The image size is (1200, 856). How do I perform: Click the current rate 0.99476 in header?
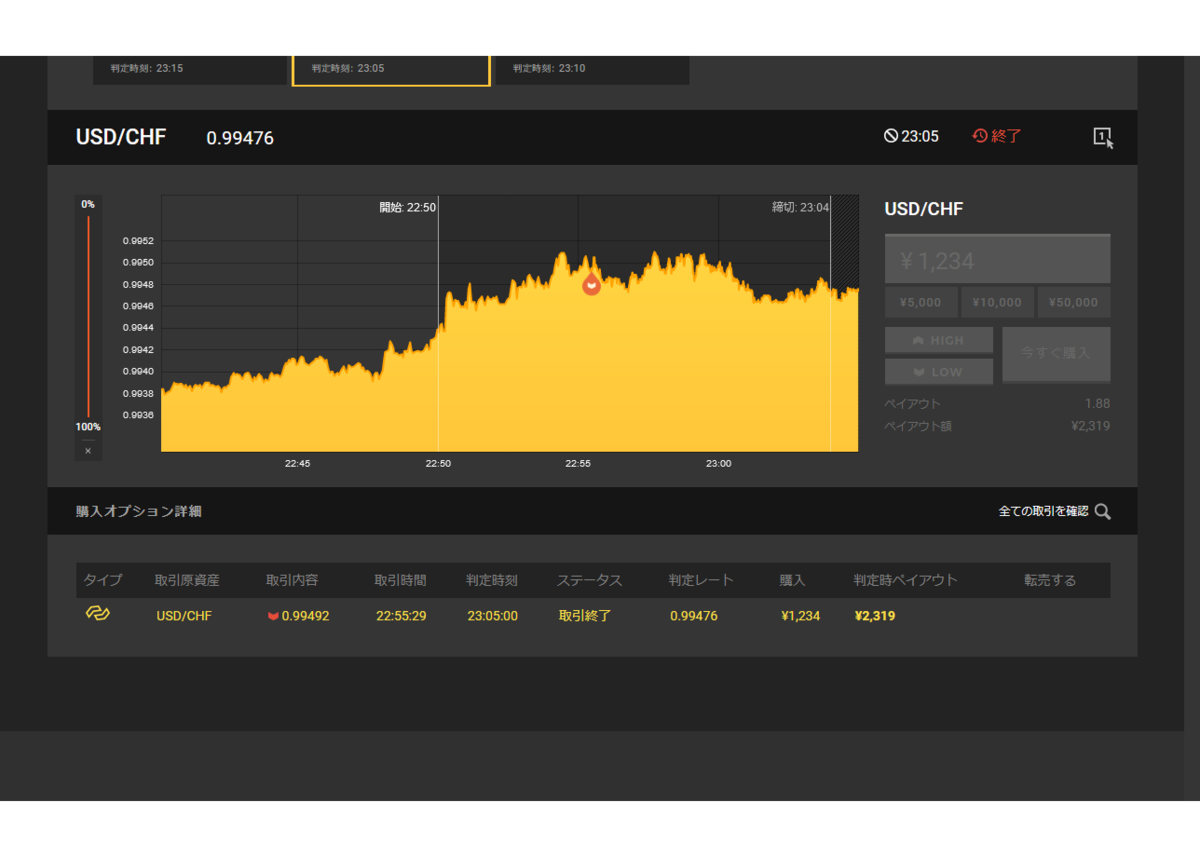(x=240, y=138)
